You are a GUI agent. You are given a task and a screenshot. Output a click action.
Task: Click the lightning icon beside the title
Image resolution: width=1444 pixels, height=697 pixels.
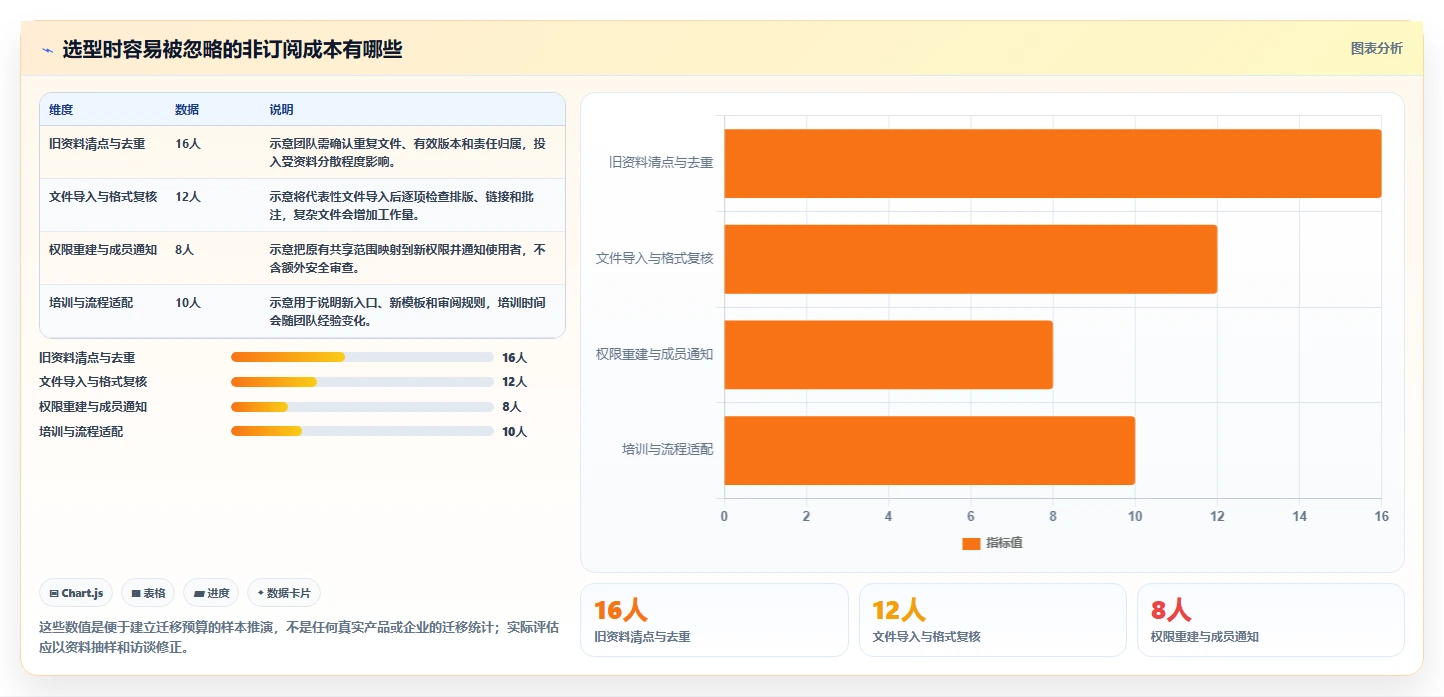coord(47,50)
